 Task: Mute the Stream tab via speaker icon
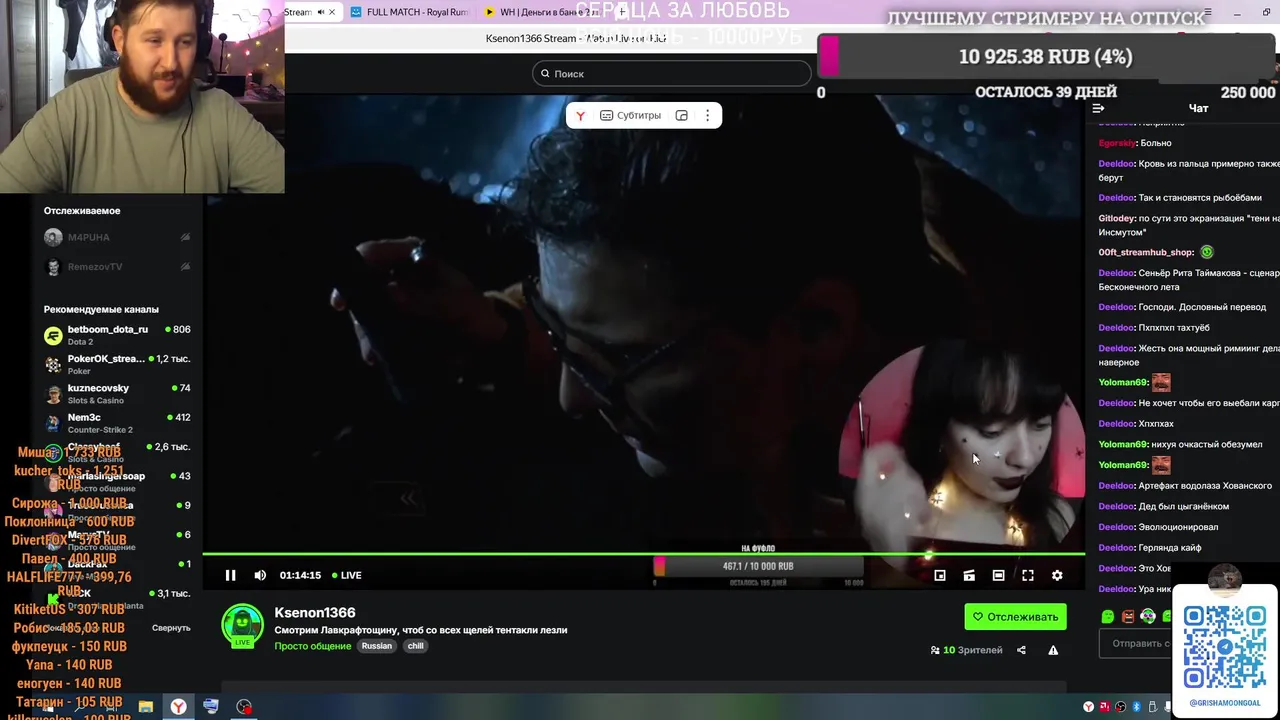321,12
